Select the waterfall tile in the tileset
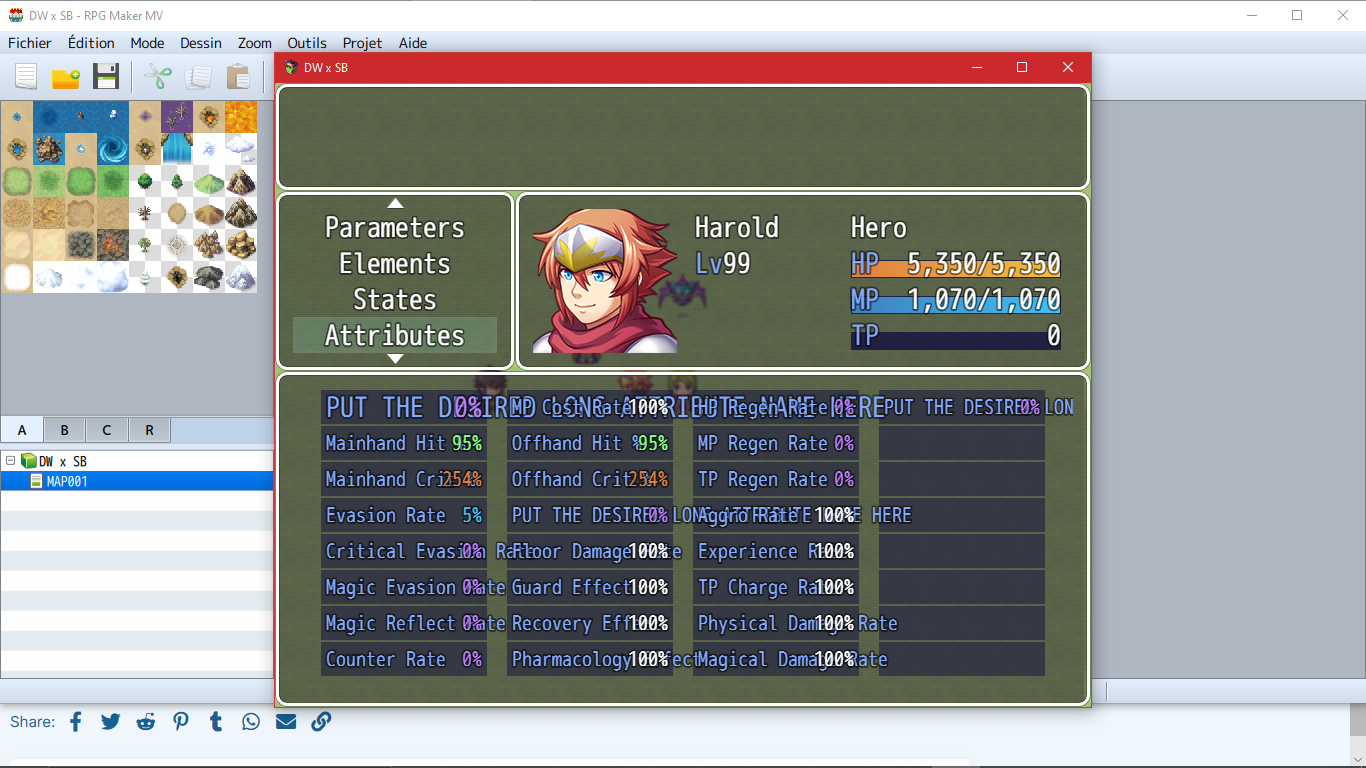The width and height of the screenshot is (1366, 768). pos(177,149)
